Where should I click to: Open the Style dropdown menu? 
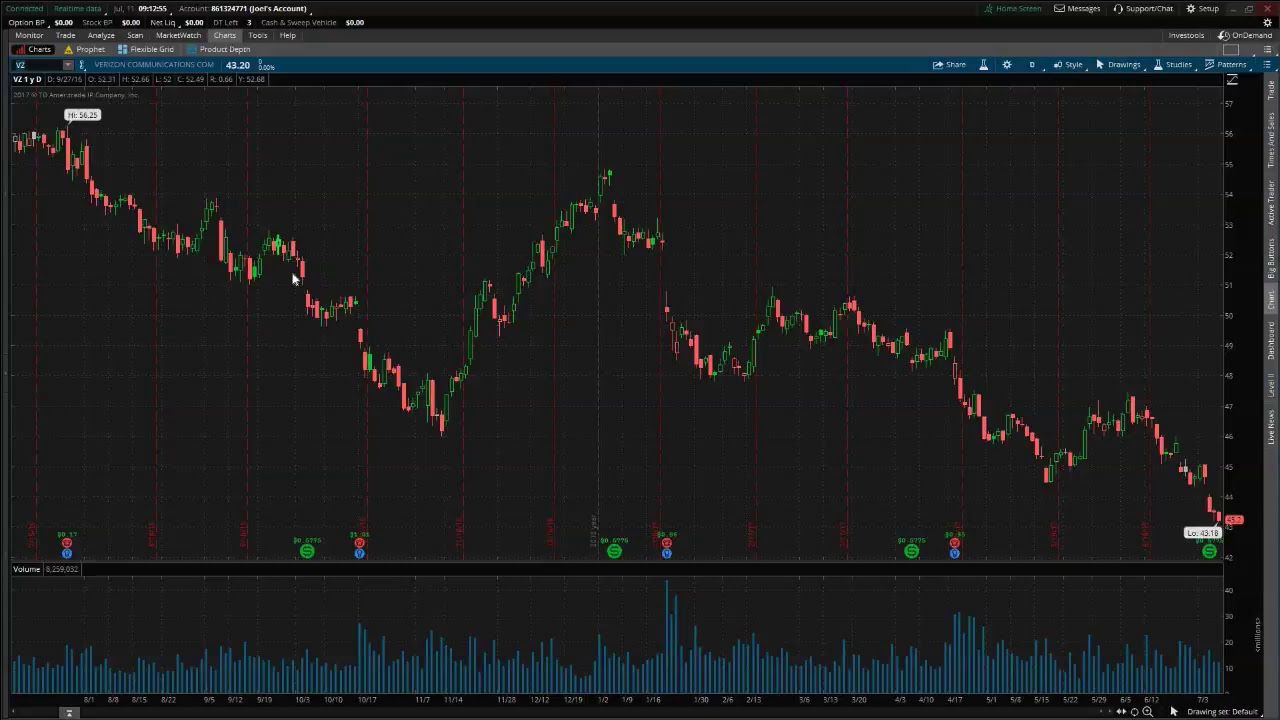(x=1068, y=65)
